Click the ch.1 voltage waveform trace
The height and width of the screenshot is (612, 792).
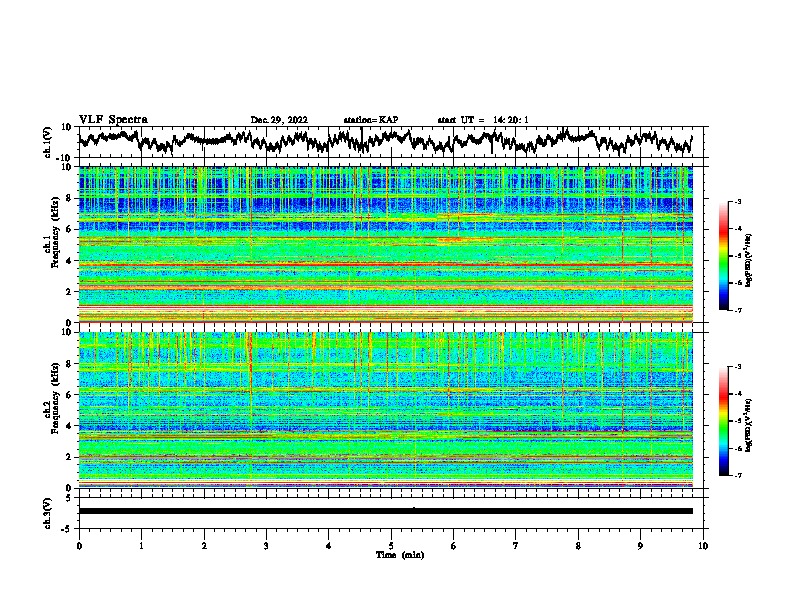tap(385, 141)
